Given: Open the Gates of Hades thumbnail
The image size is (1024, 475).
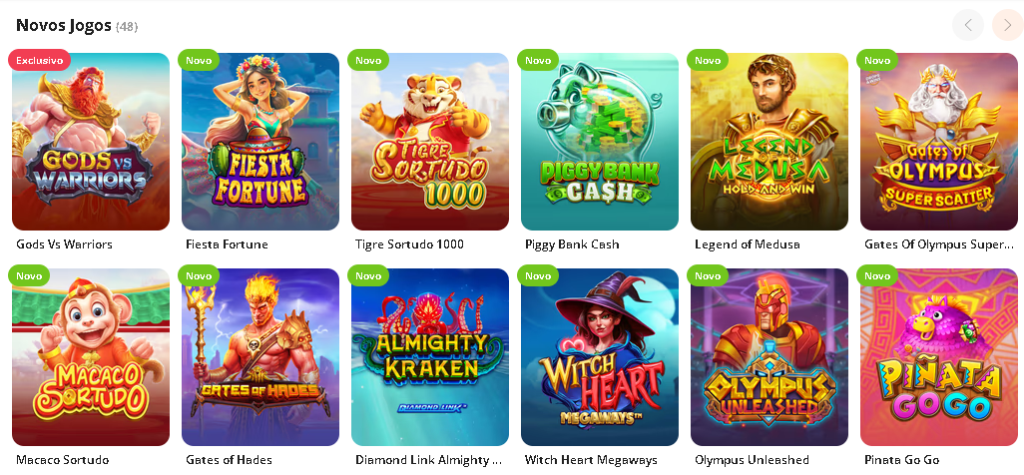Looking at the screenshot, I should pyautogui.click(x=261, y=357).
